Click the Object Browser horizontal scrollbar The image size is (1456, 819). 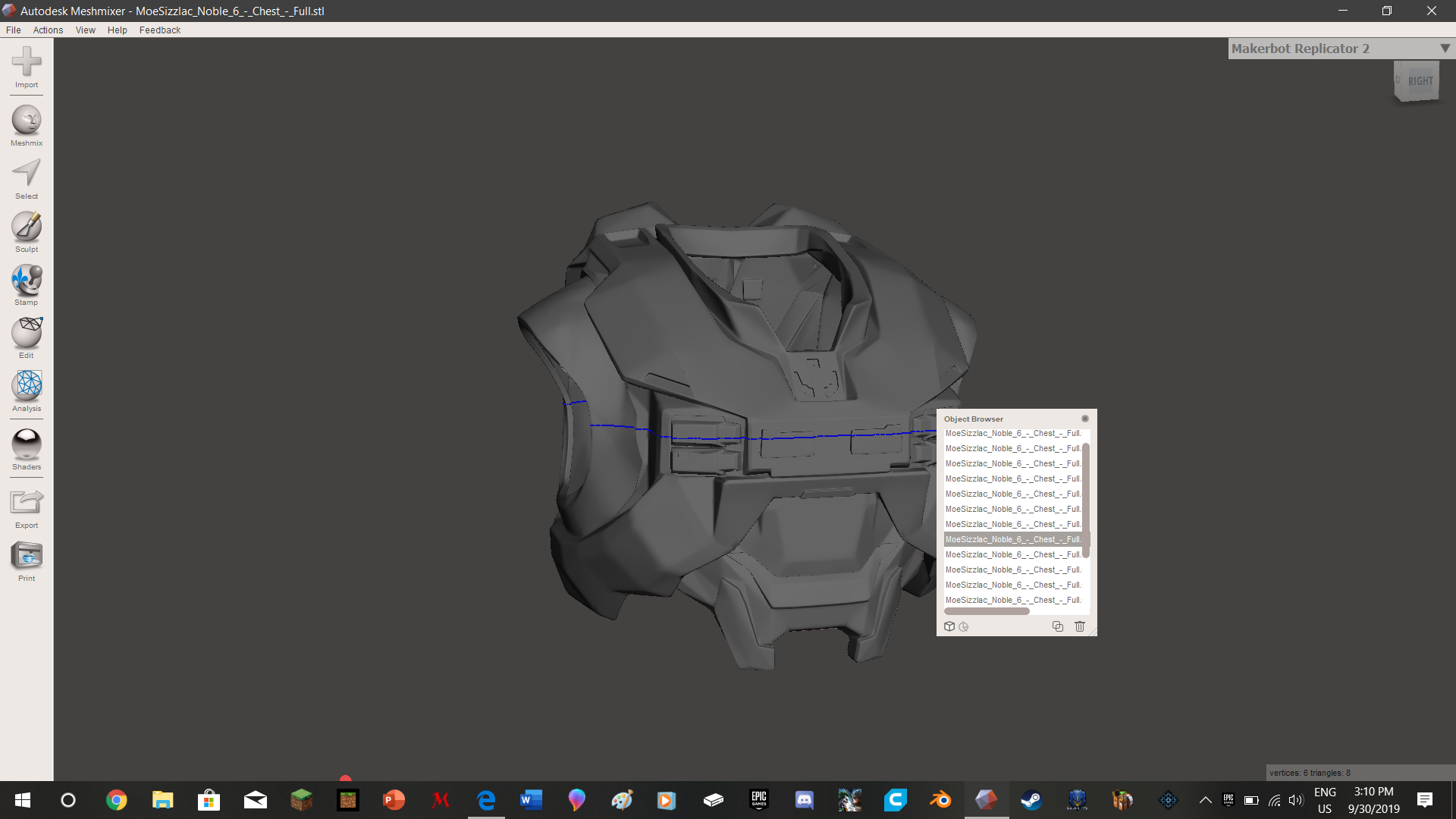click(x=987, y=611)
